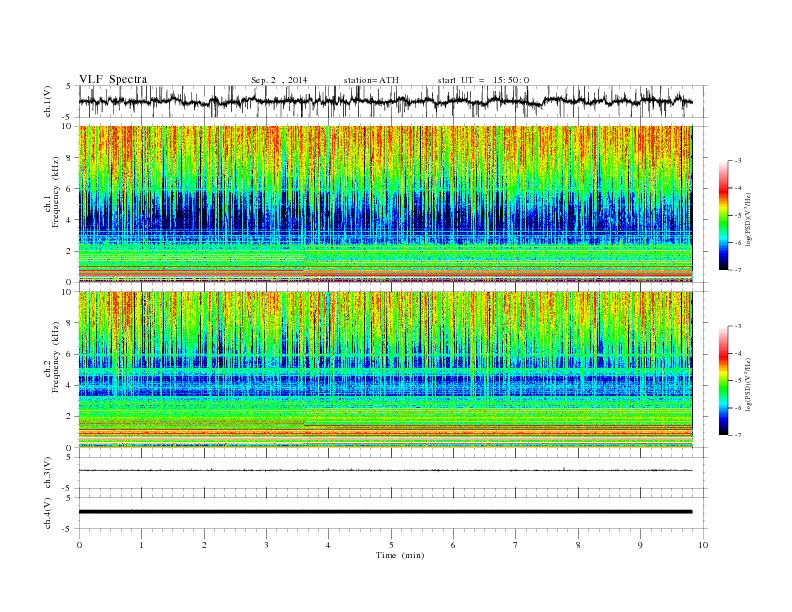
Task: Click the "-3" tick on ch.1 color bar
Action: coord(737,161)
